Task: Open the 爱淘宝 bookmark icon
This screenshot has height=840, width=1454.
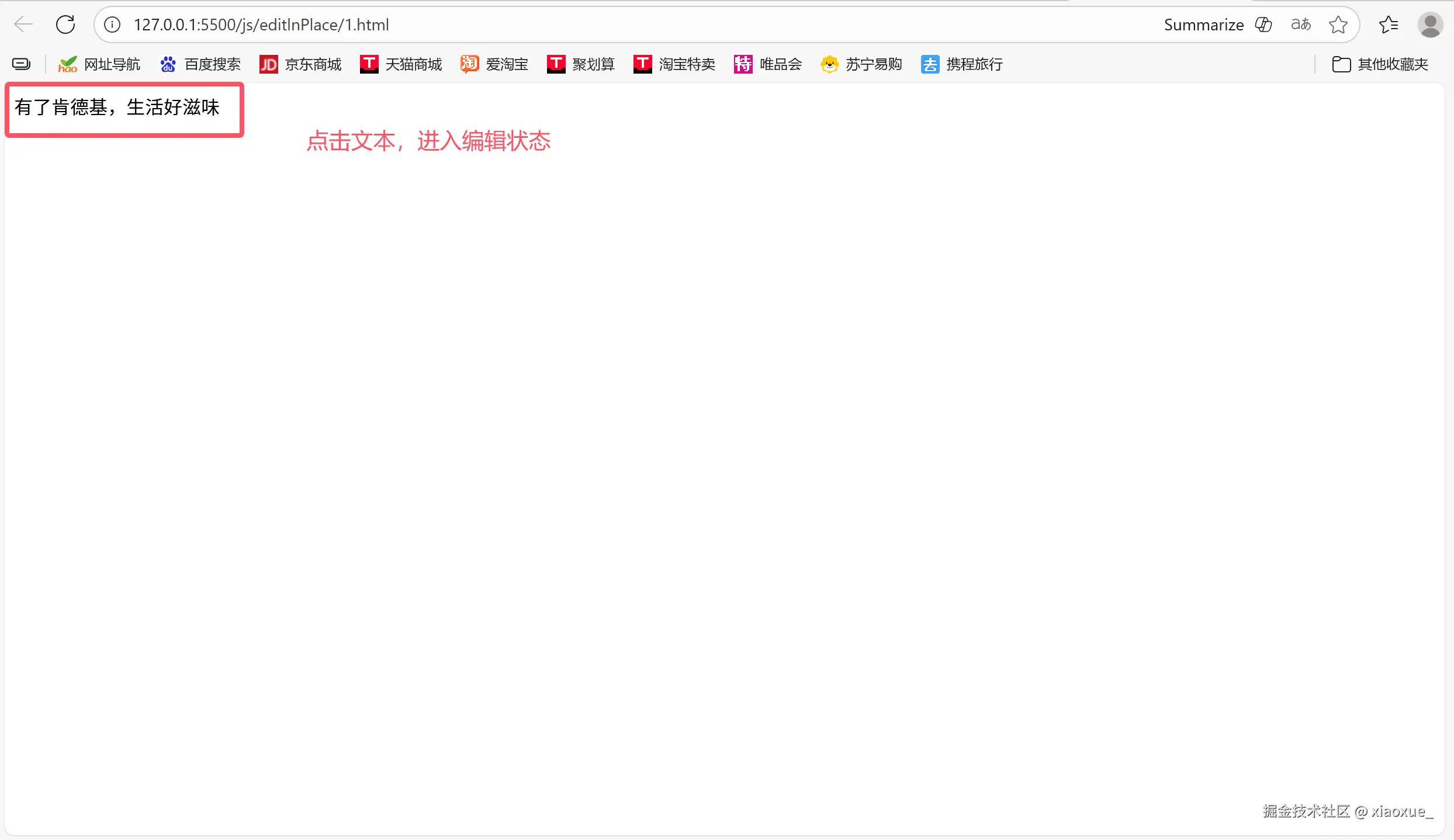Action: pos(469,64)
